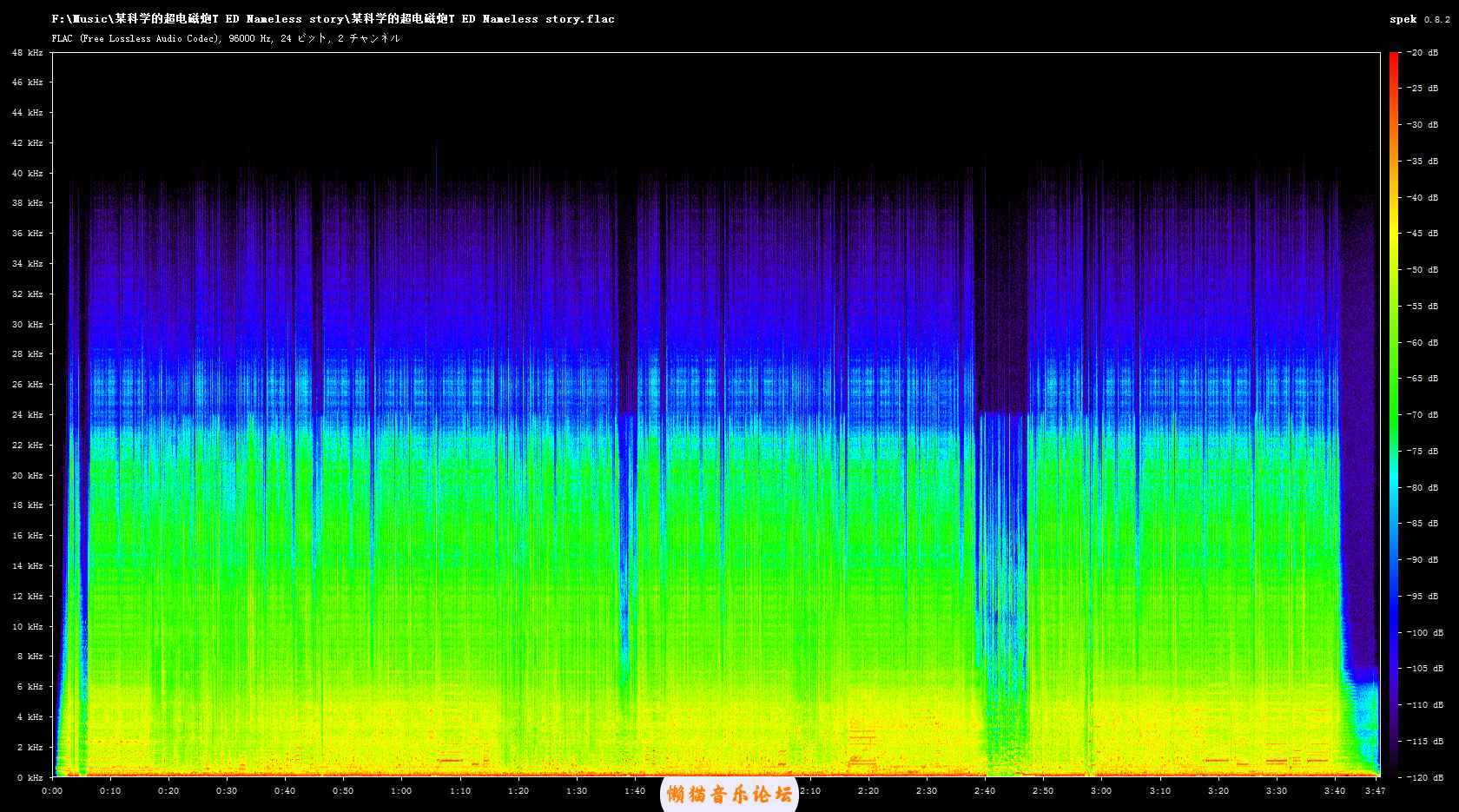This screenshot has height=812, width=1459.
Task: Click the 22 kHz frequency label
Action: click(28, 445)
